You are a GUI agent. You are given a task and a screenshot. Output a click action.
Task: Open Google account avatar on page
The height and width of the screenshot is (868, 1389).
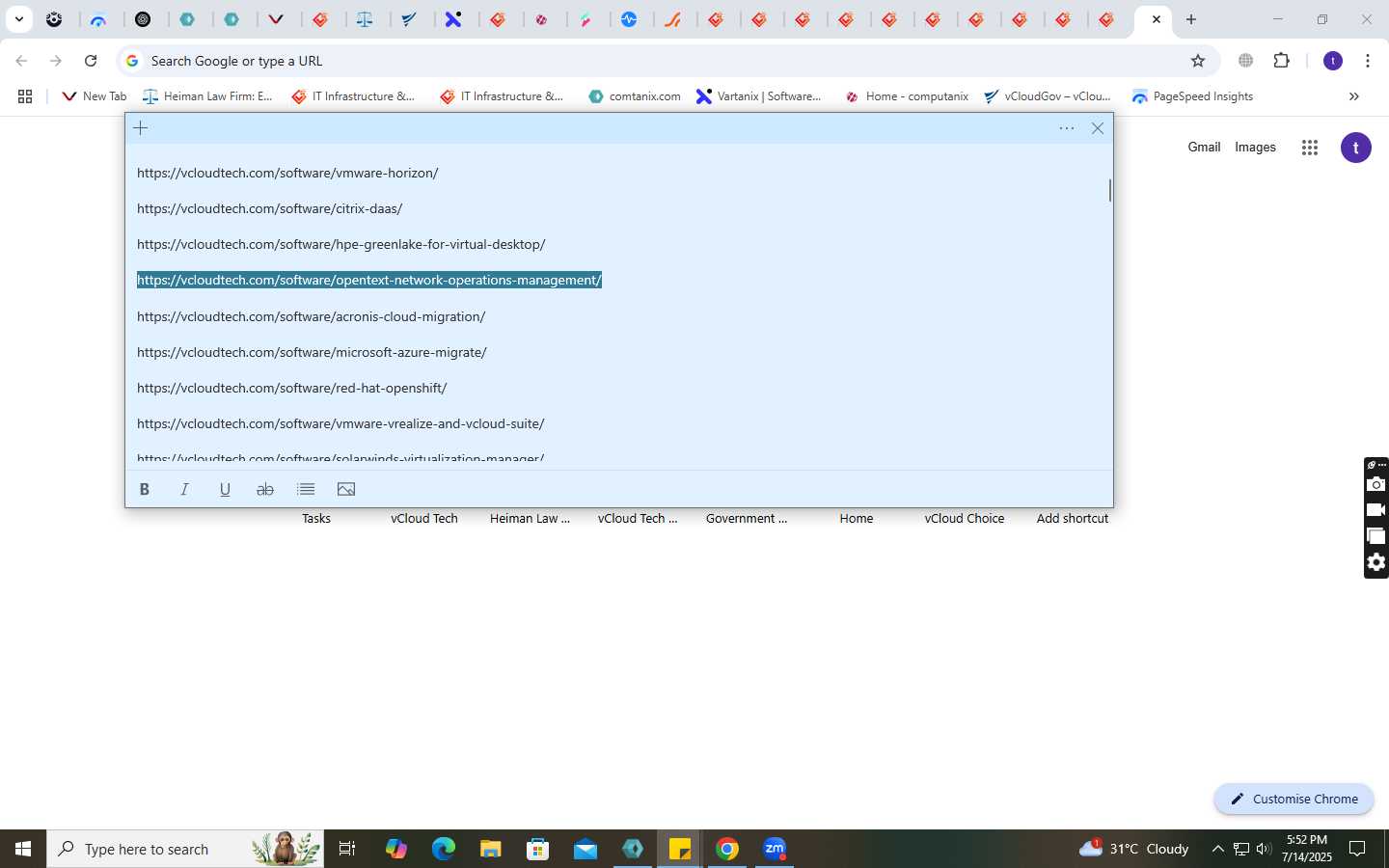(1356, 148)
